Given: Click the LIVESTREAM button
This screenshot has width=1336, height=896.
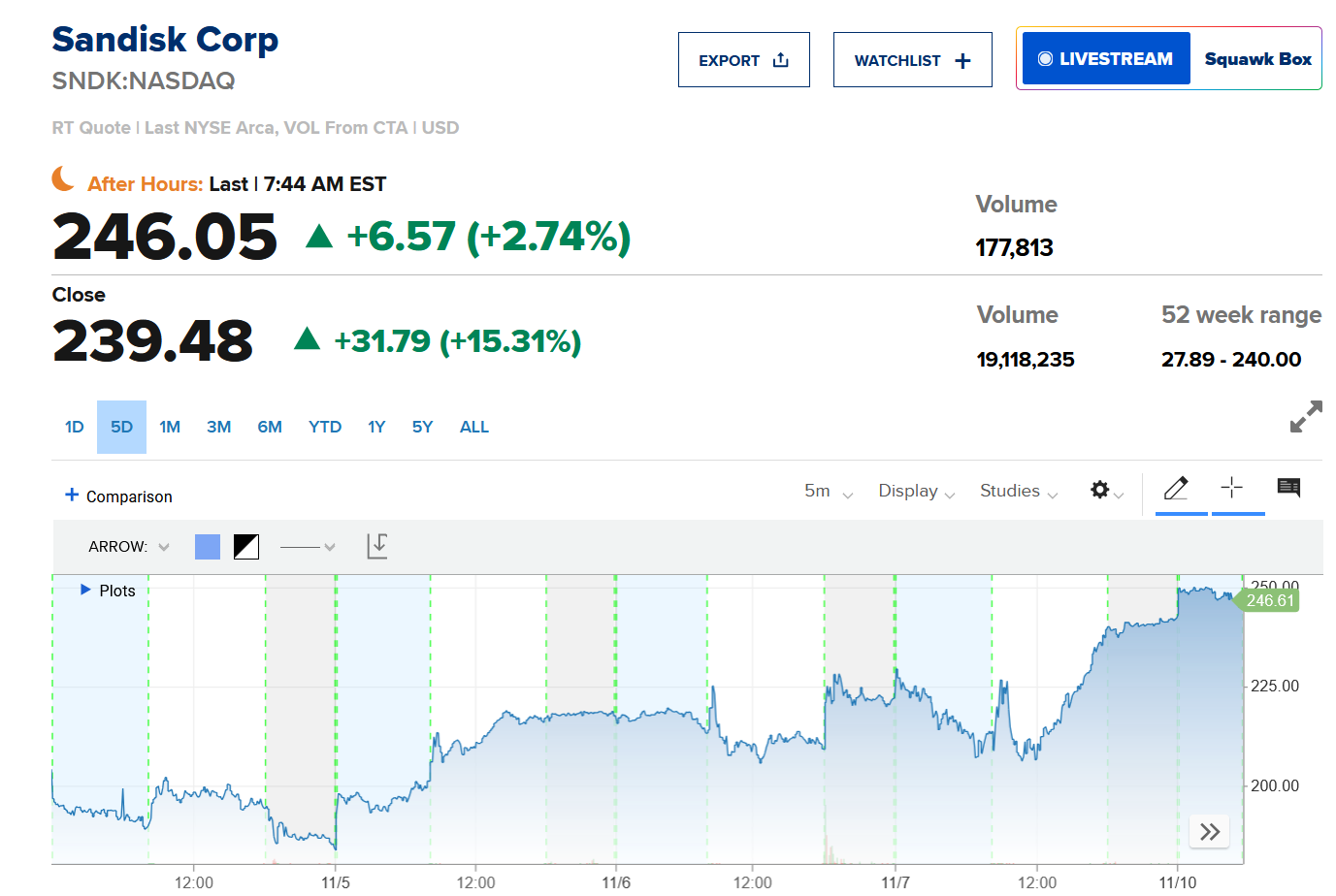Looking at the screenshot, I should tap(1106, 59).
